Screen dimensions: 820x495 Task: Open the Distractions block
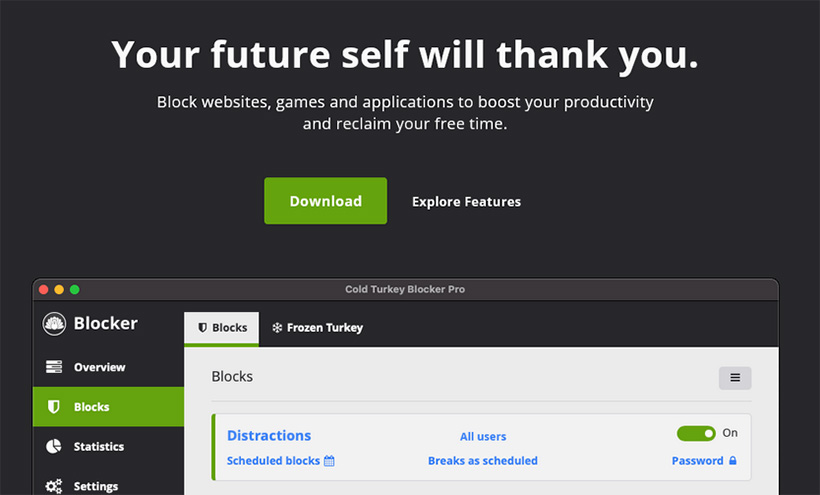[269, 435]
